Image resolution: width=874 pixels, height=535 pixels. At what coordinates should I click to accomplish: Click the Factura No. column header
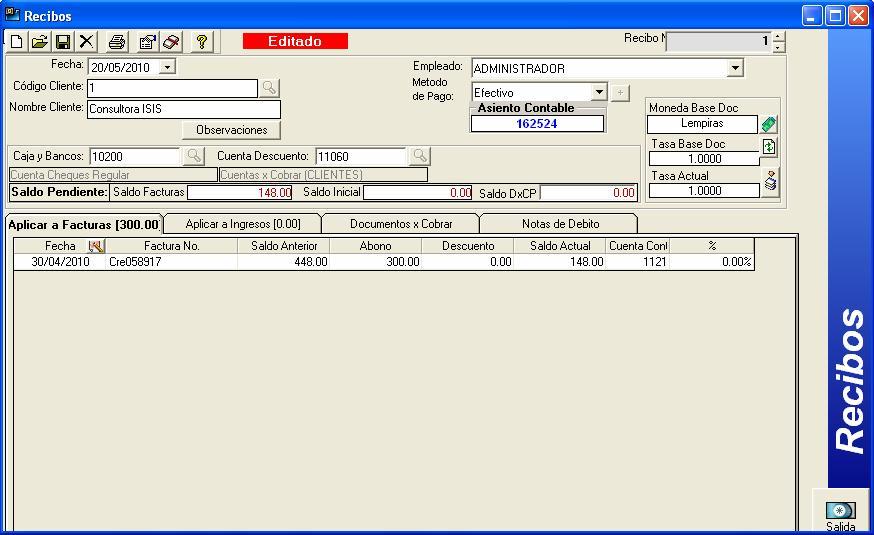(171, 246)
